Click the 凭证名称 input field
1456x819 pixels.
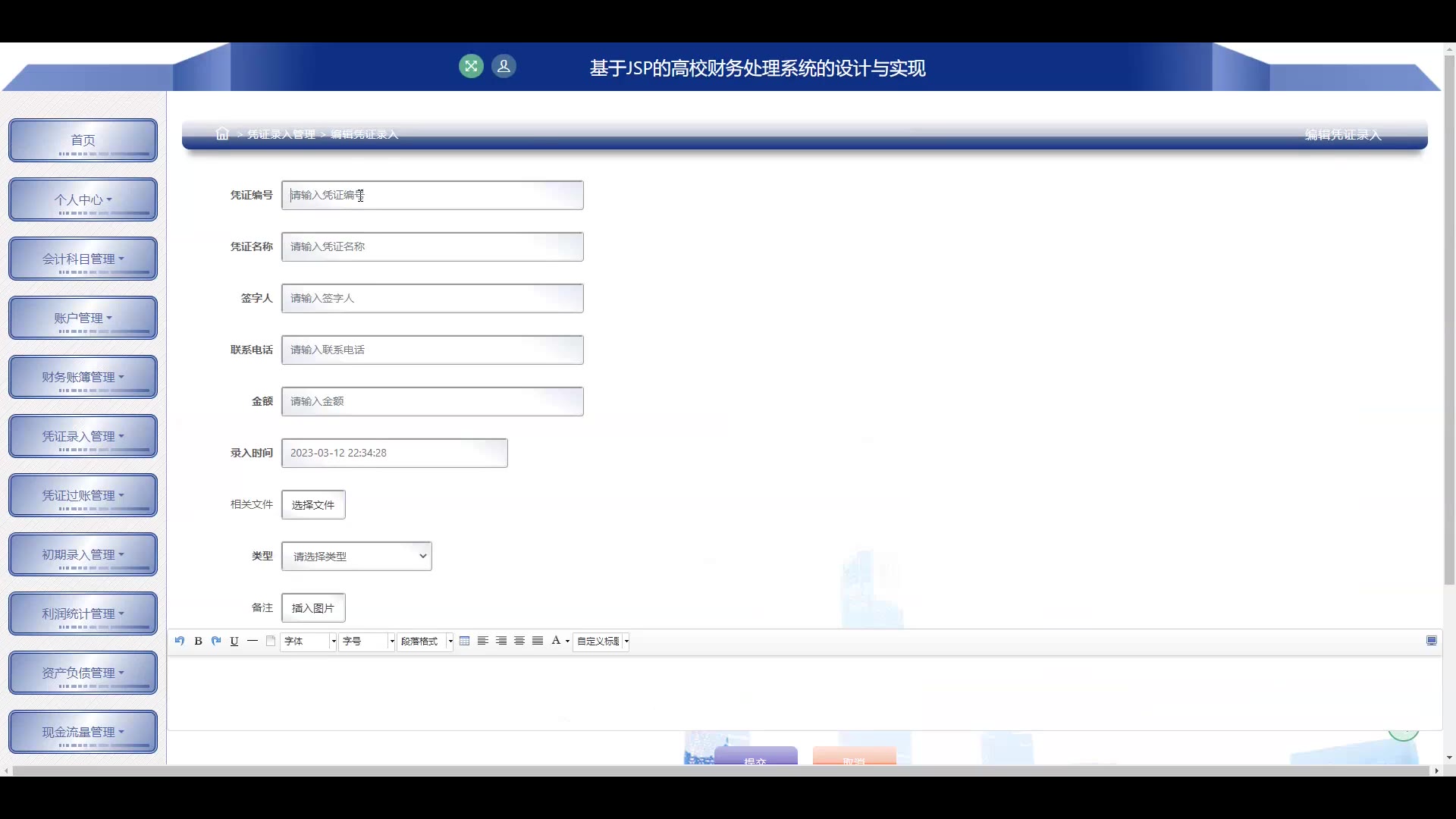point(432,247)
